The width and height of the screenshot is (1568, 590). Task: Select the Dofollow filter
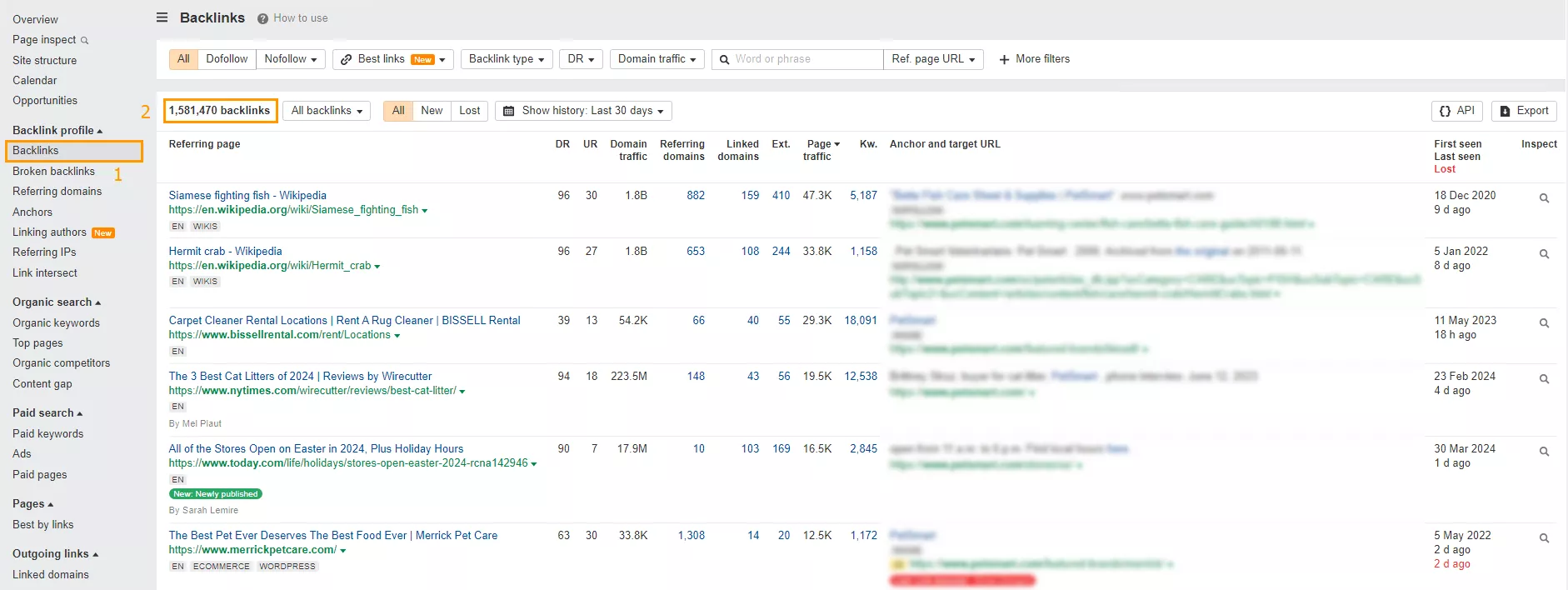click(227, 59)
